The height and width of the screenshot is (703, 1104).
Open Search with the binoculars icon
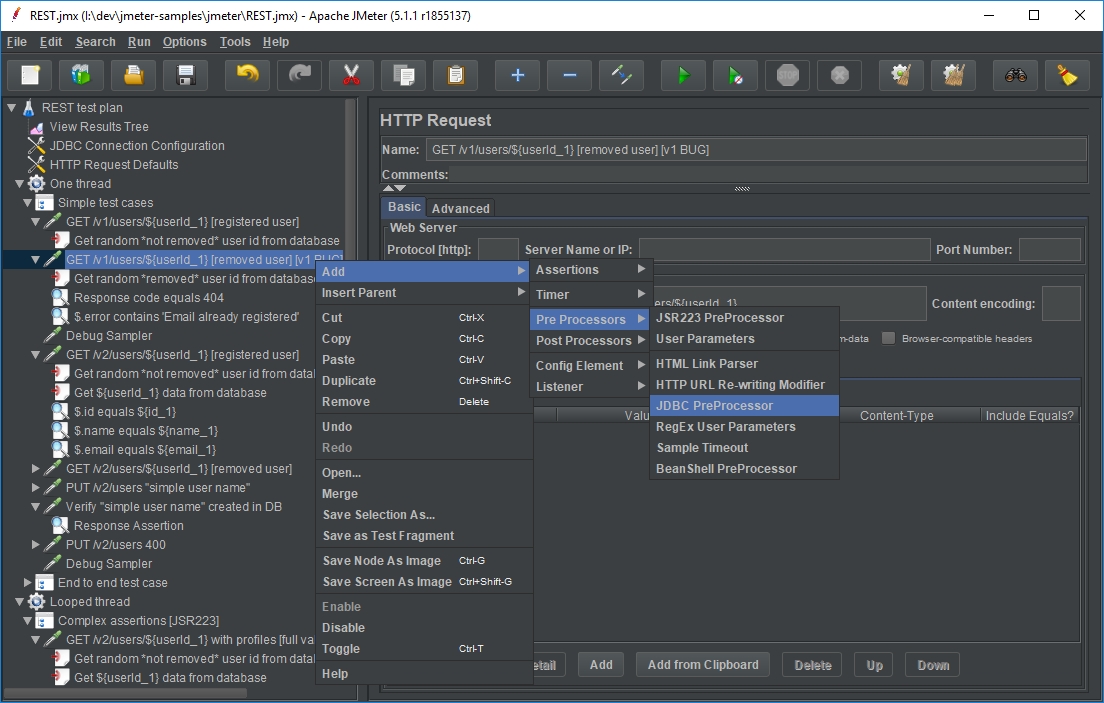click(x=1015, y=75)
